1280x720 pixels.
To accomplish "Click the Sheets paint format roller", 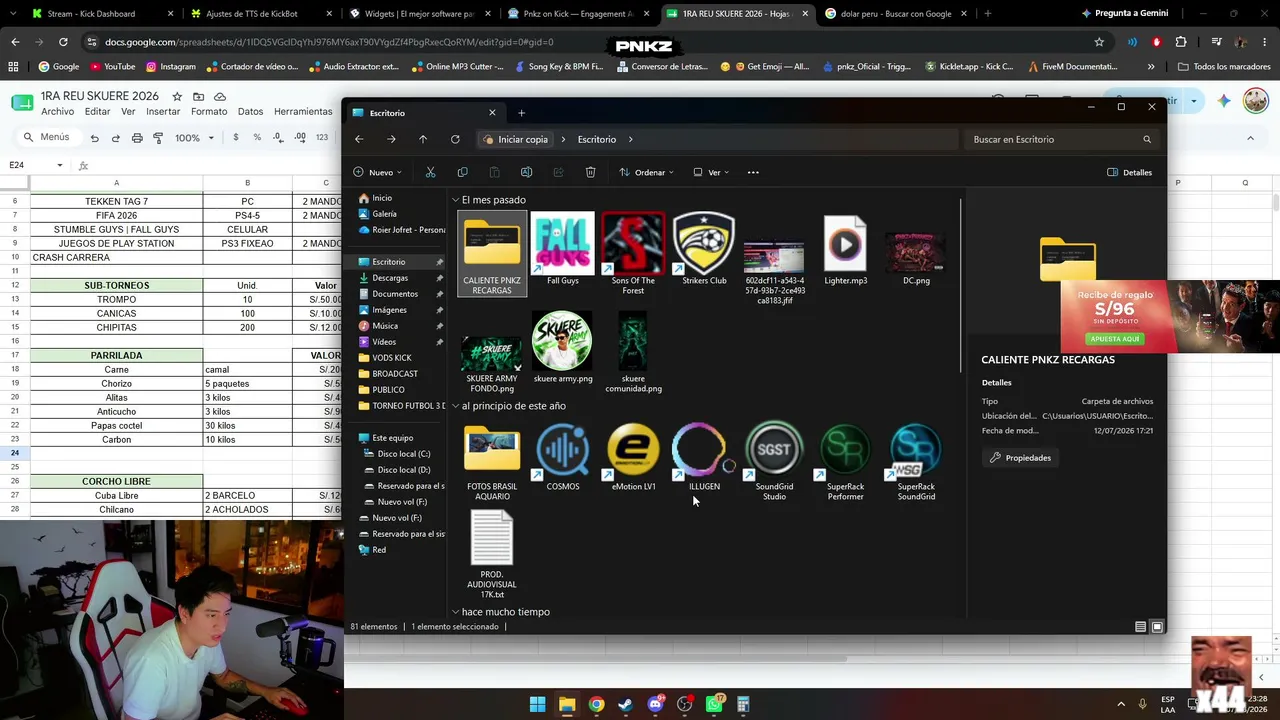I will [x=158, y=137].
